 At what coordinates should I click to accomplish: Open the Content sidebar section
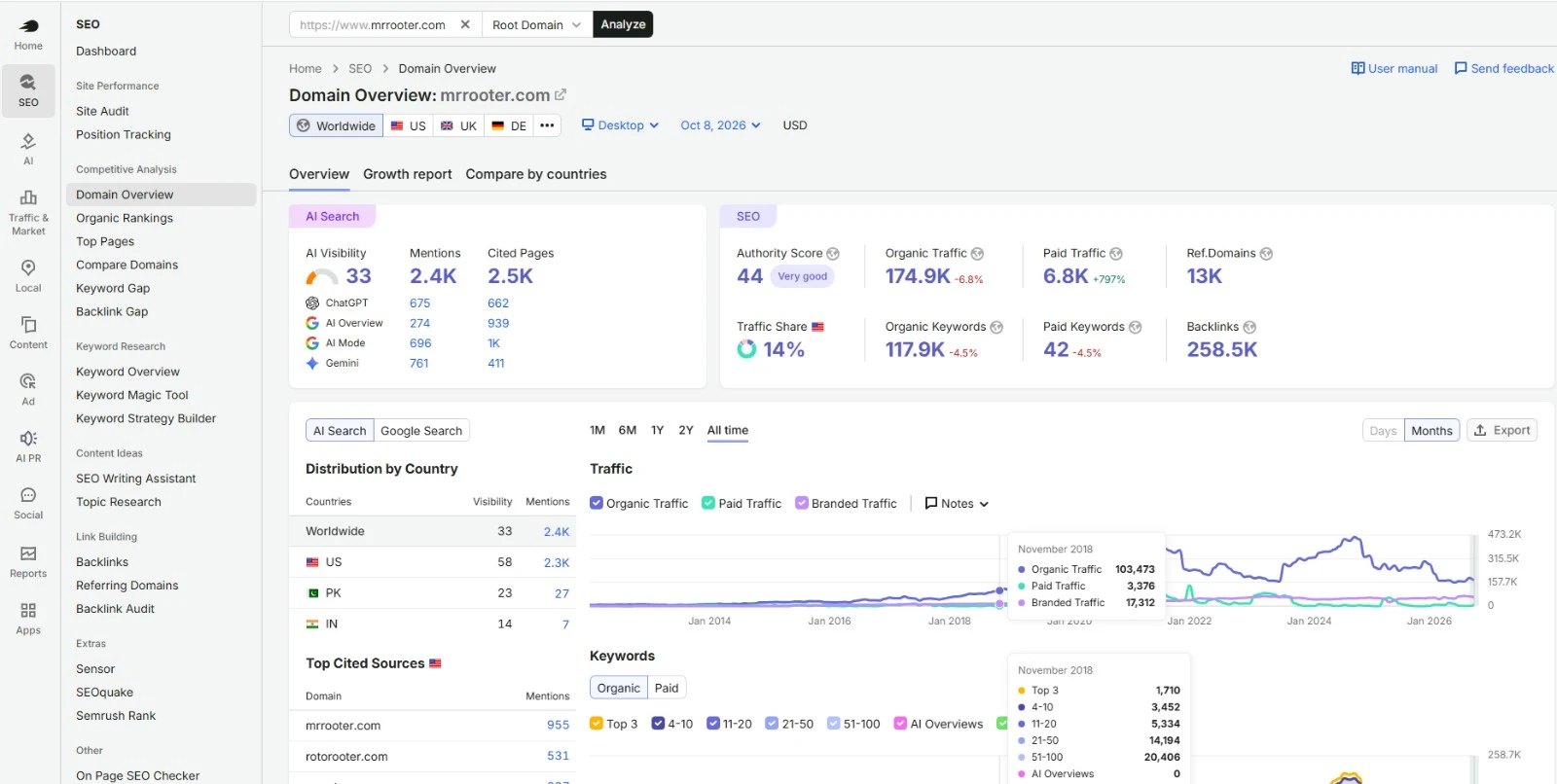[28, 332]
